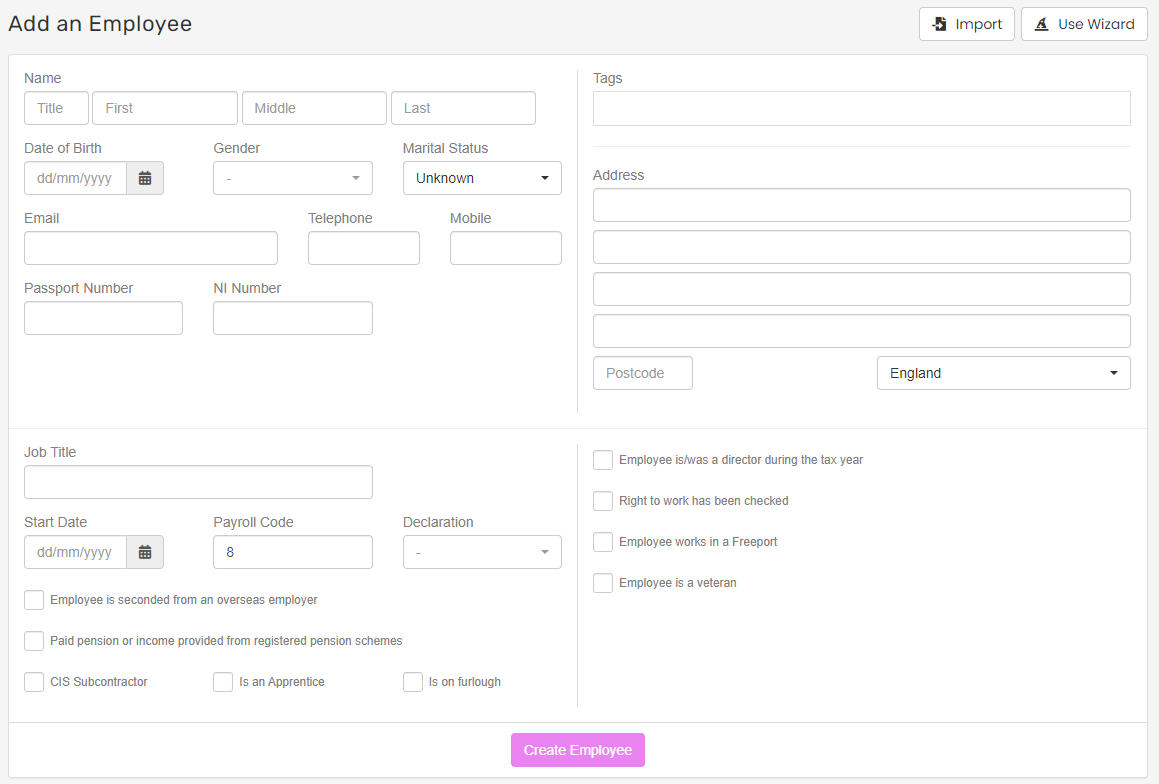Enable Employee works in a Freeport
Viewport: 1159px width, 784px height.
(x=603, y=542)
